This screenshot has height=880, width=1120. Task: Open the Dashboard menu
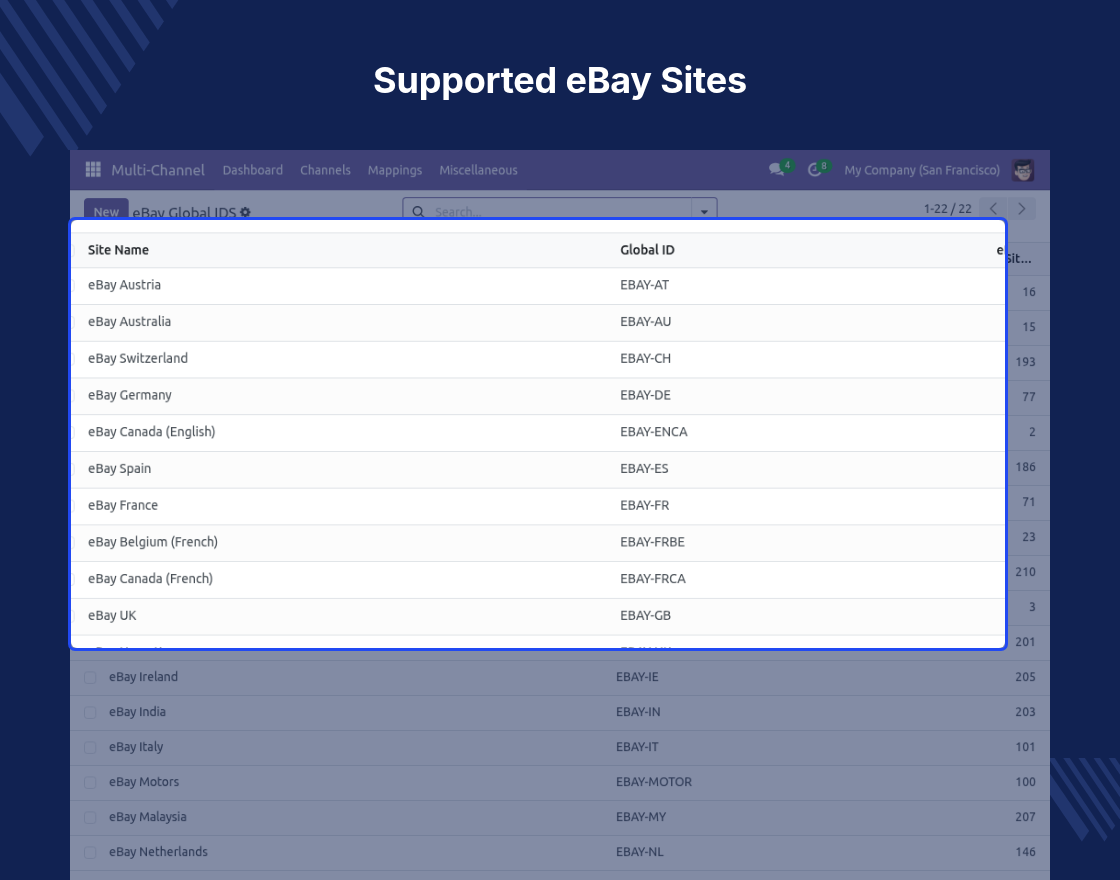click(252, 170)
